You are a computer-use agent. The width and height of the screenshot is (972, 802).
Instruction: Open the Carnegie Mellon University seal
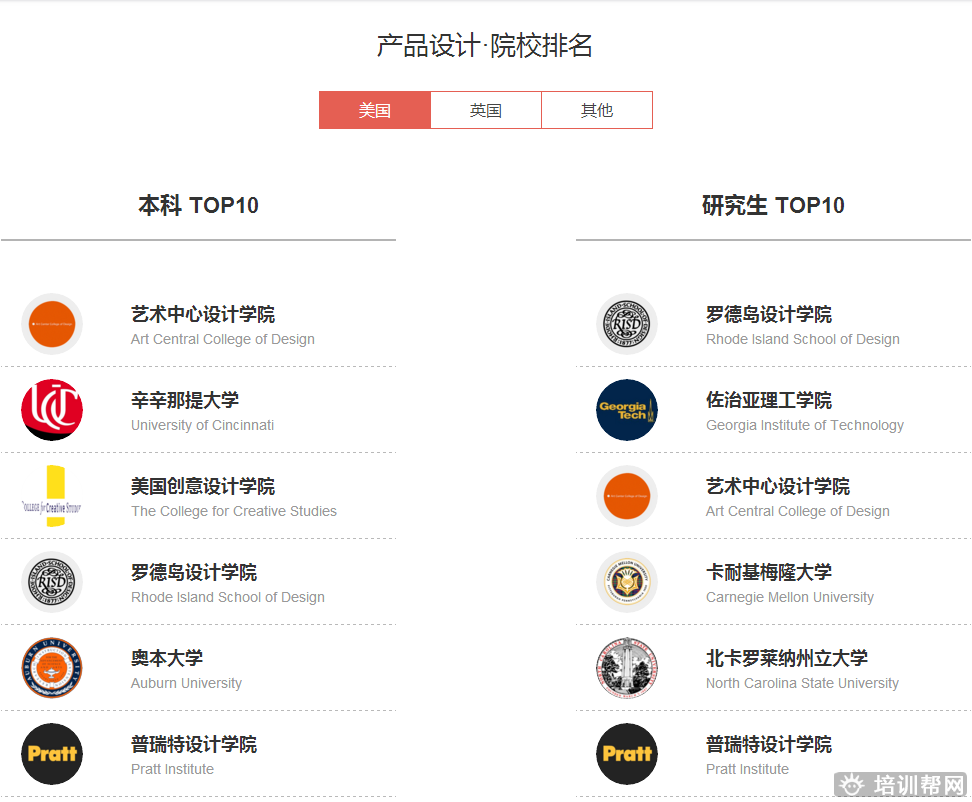pos(627,583)
